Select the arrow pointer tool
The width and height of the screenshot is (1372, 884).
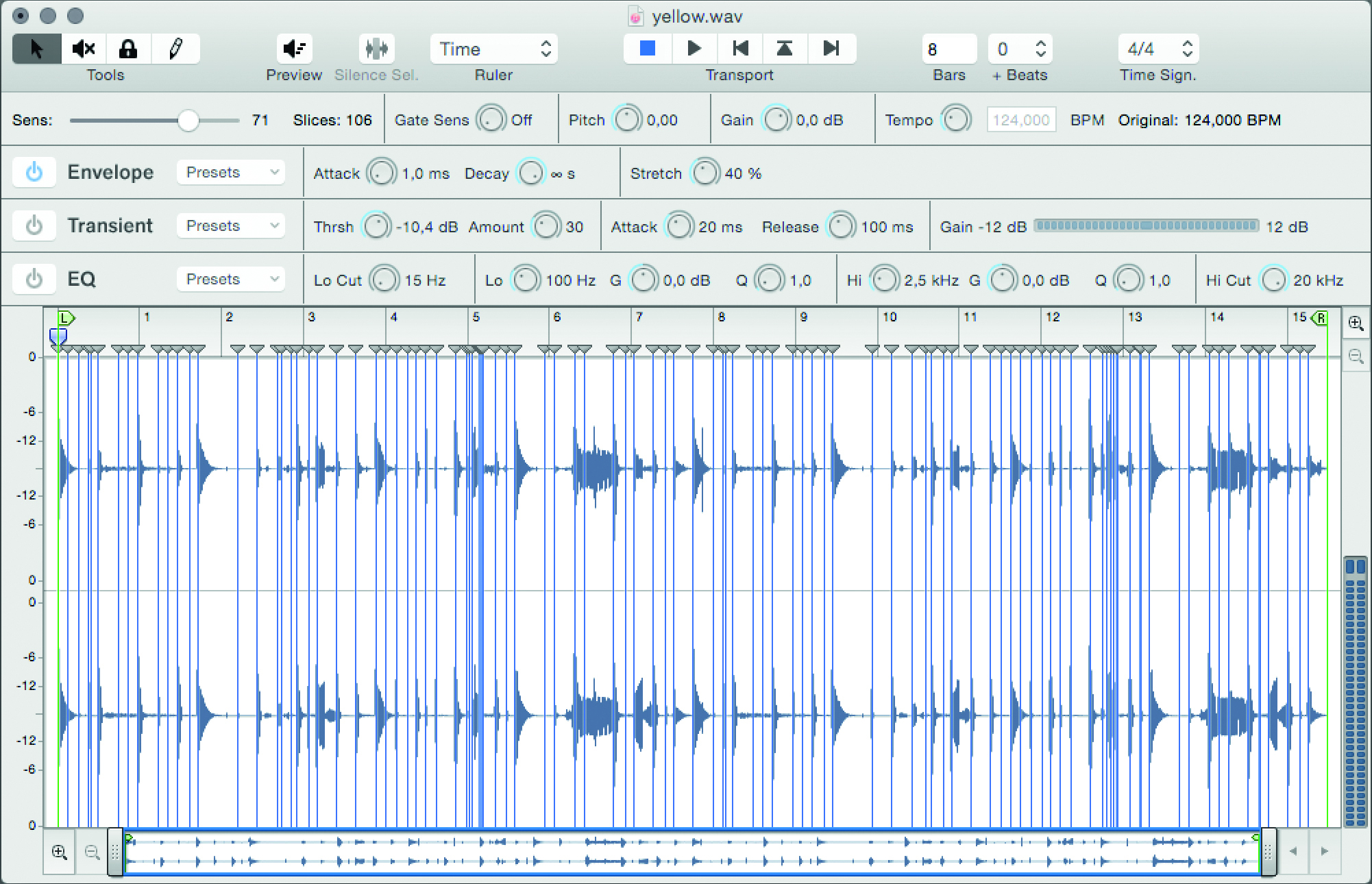tap(37, 49)
